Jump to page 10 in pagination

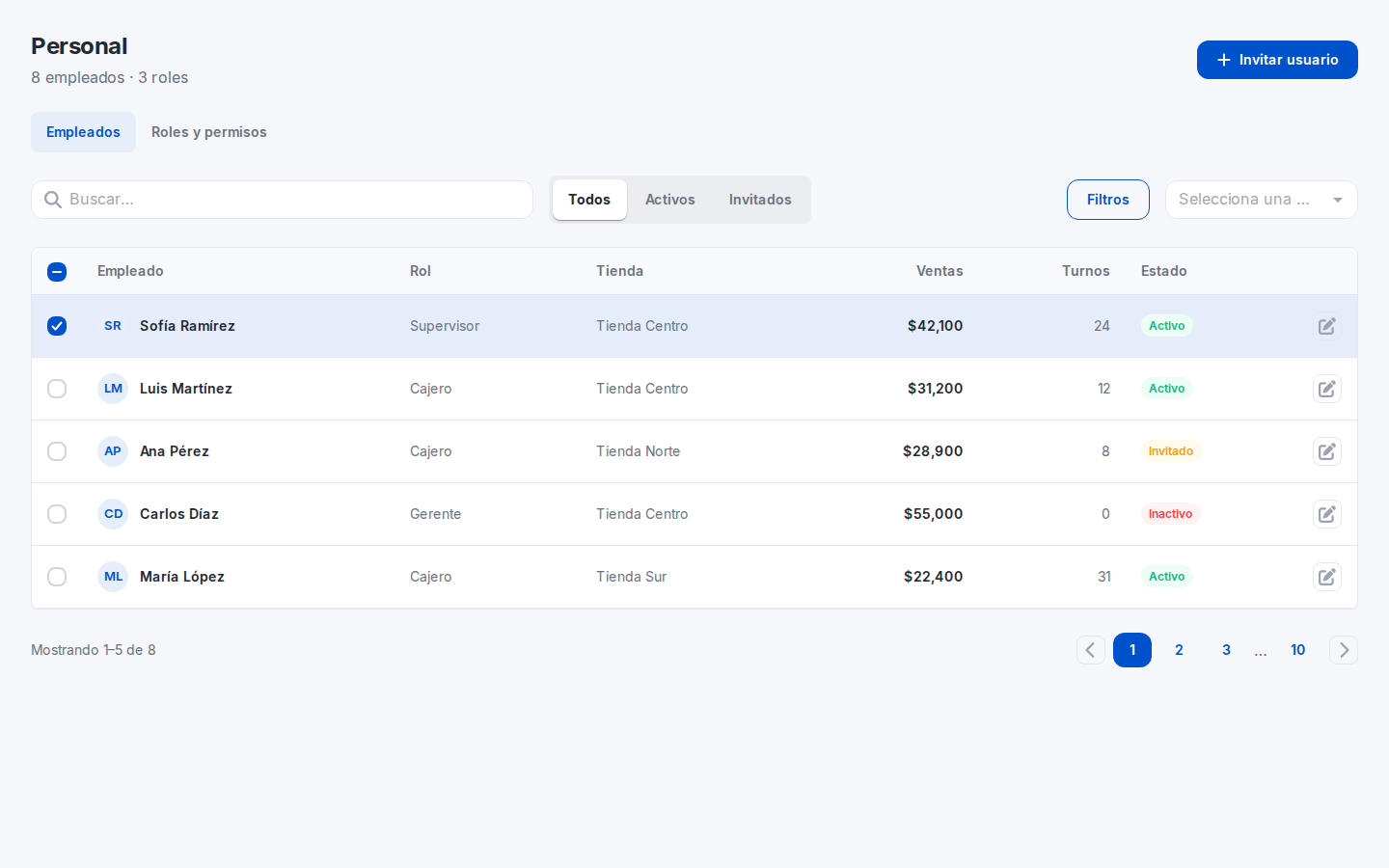pos(1298,650)
